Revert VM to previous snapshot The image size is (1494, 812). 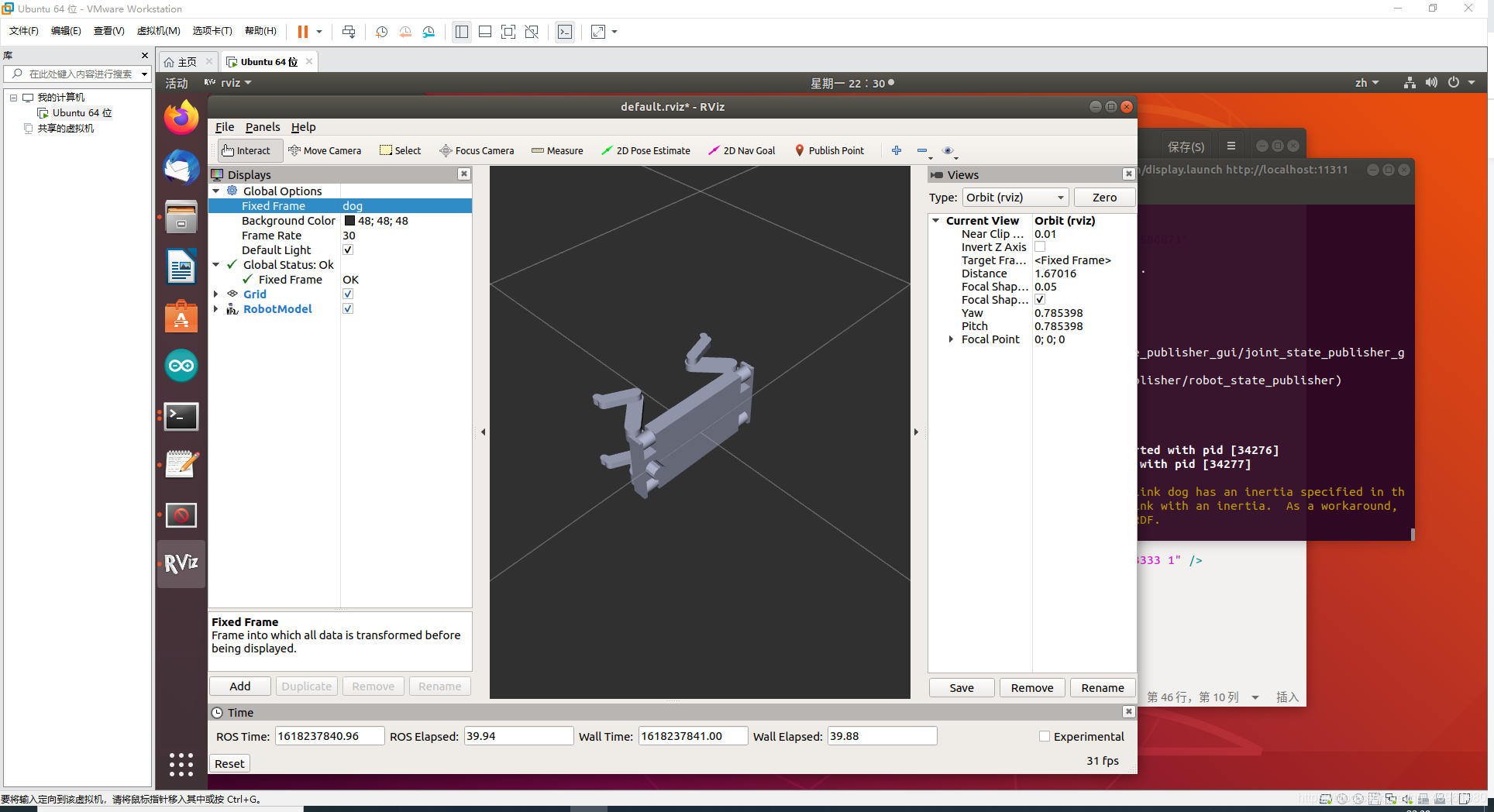point(404,32)
